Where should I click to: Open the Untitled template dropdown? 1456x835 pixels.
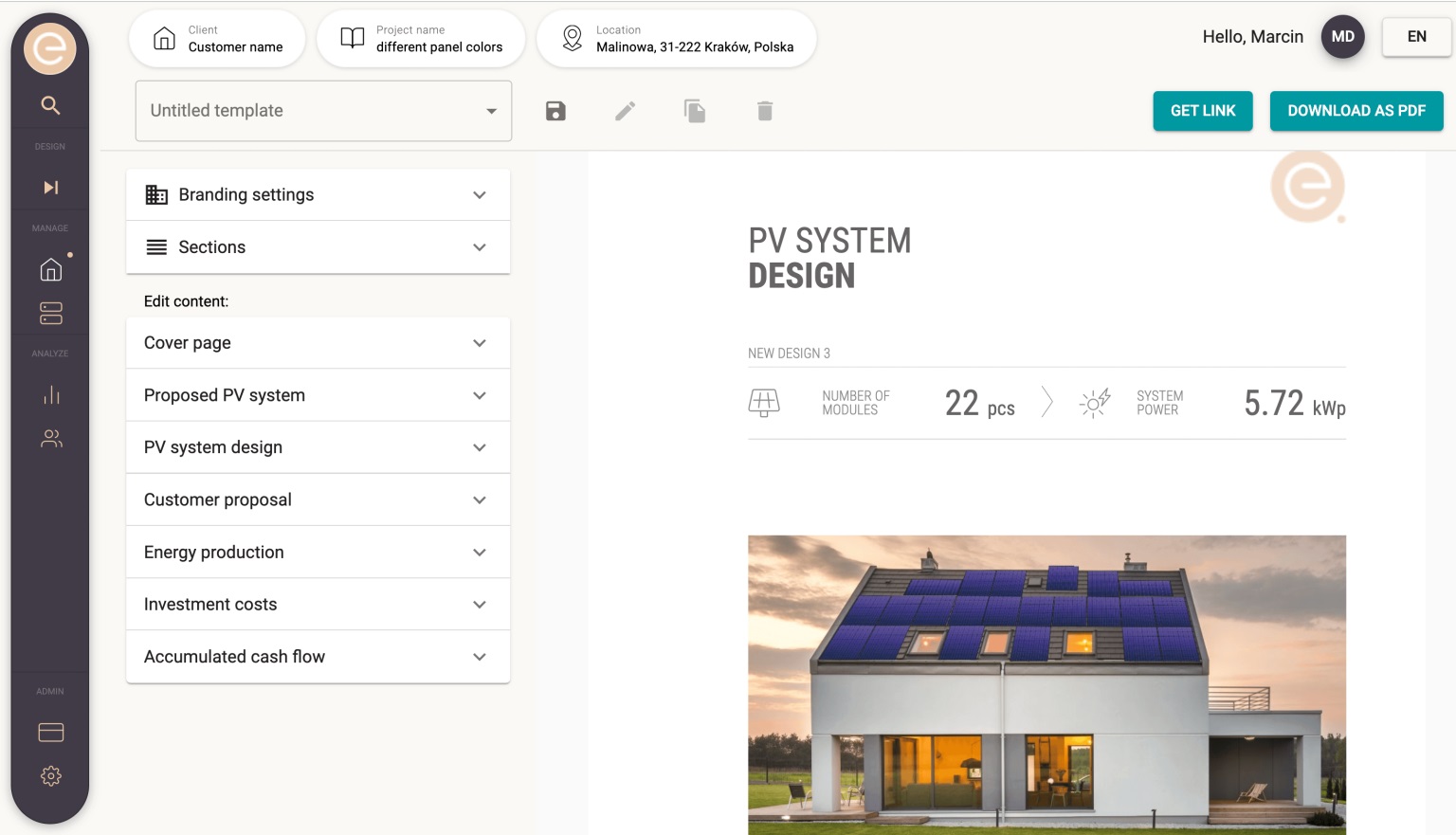(x=324, y=111)
